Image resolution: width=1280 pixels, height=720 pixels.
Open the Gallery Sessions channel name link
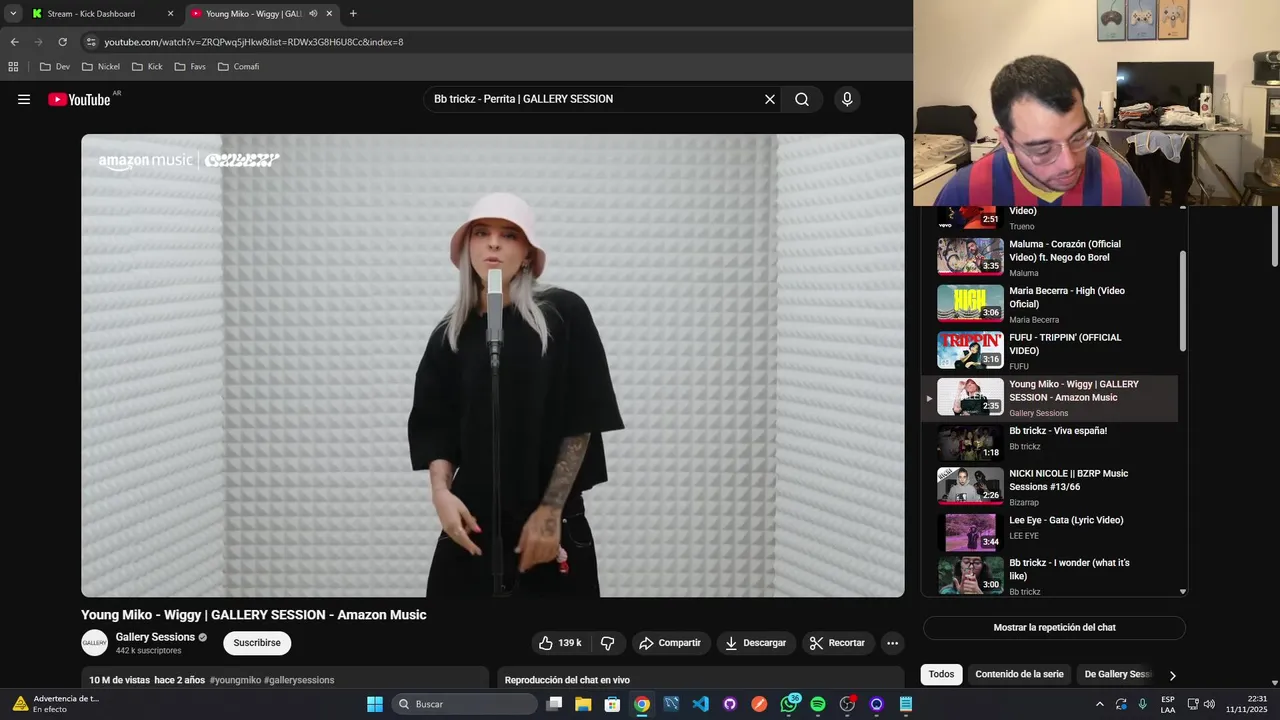pos(155,637)
